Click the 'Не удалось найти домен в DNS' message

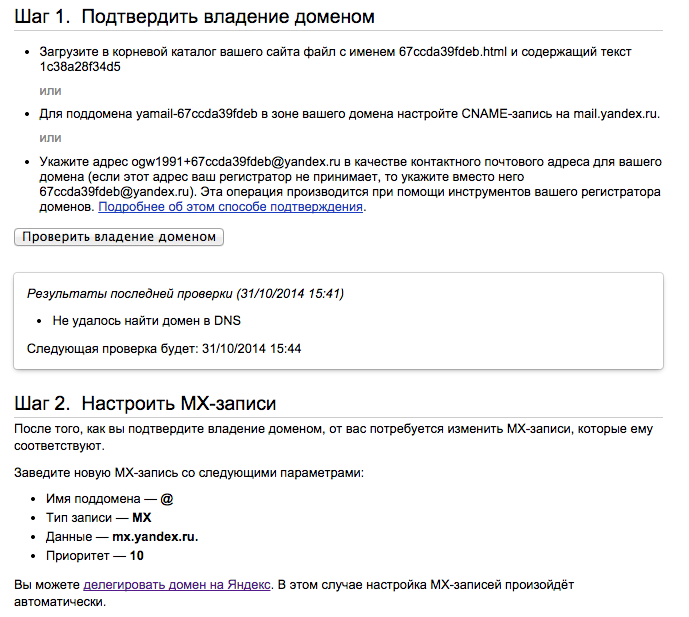pos(147,320)
